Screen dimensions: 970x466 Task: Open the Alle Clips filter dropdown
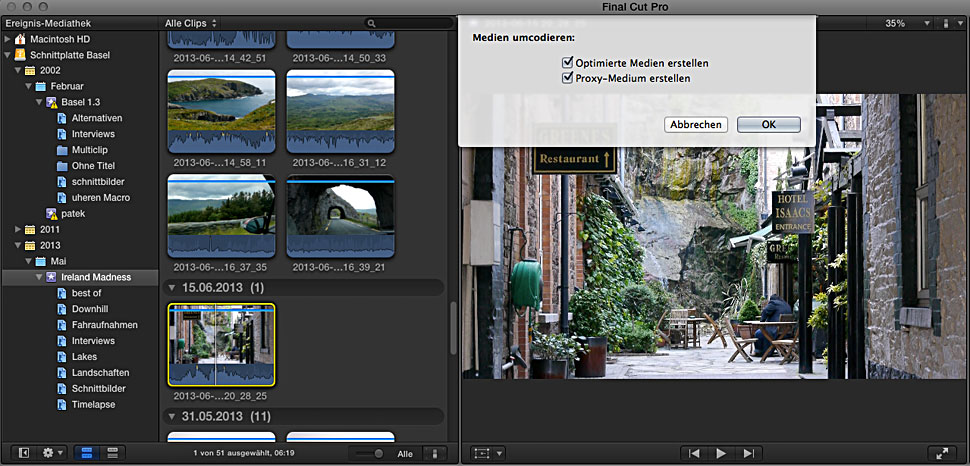(191, 22)
